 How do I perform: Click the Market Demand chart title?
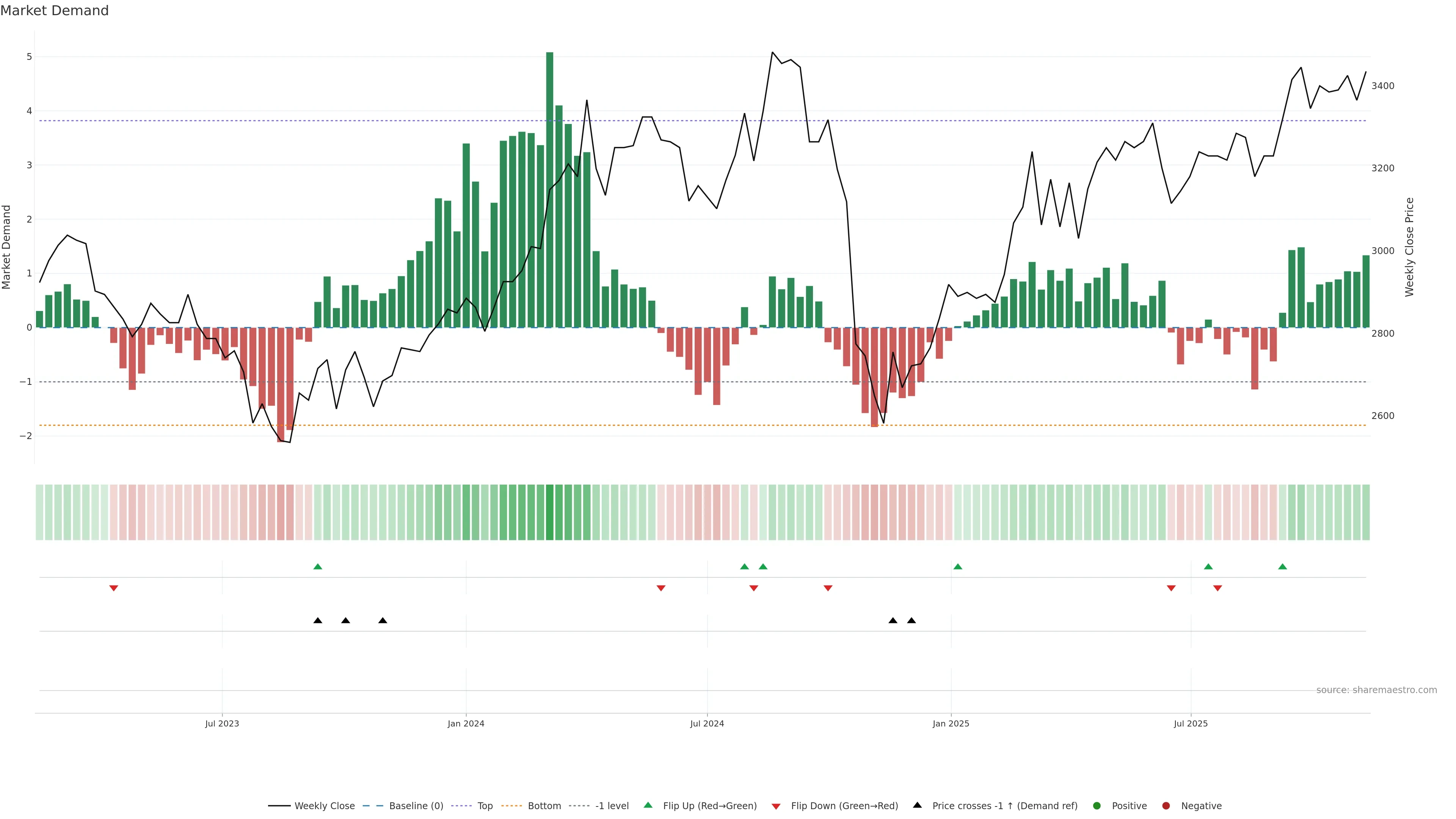pyautogui.click(x=54, y=11)
